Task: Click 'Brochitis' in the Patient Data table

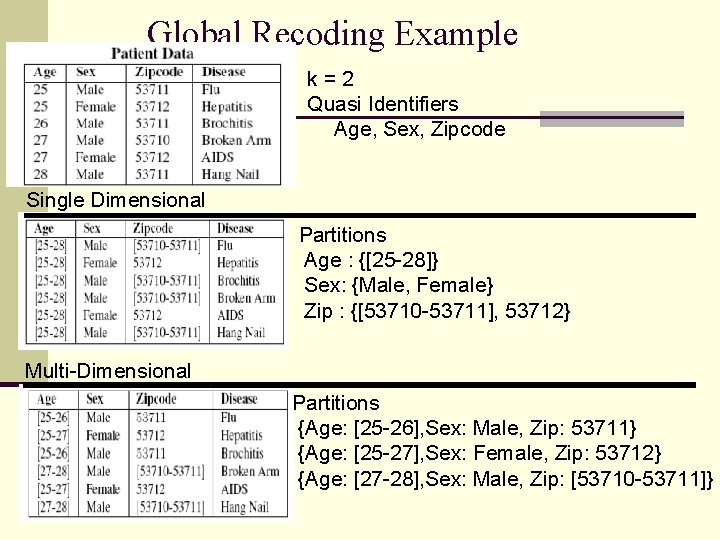Action: [227, 124]
